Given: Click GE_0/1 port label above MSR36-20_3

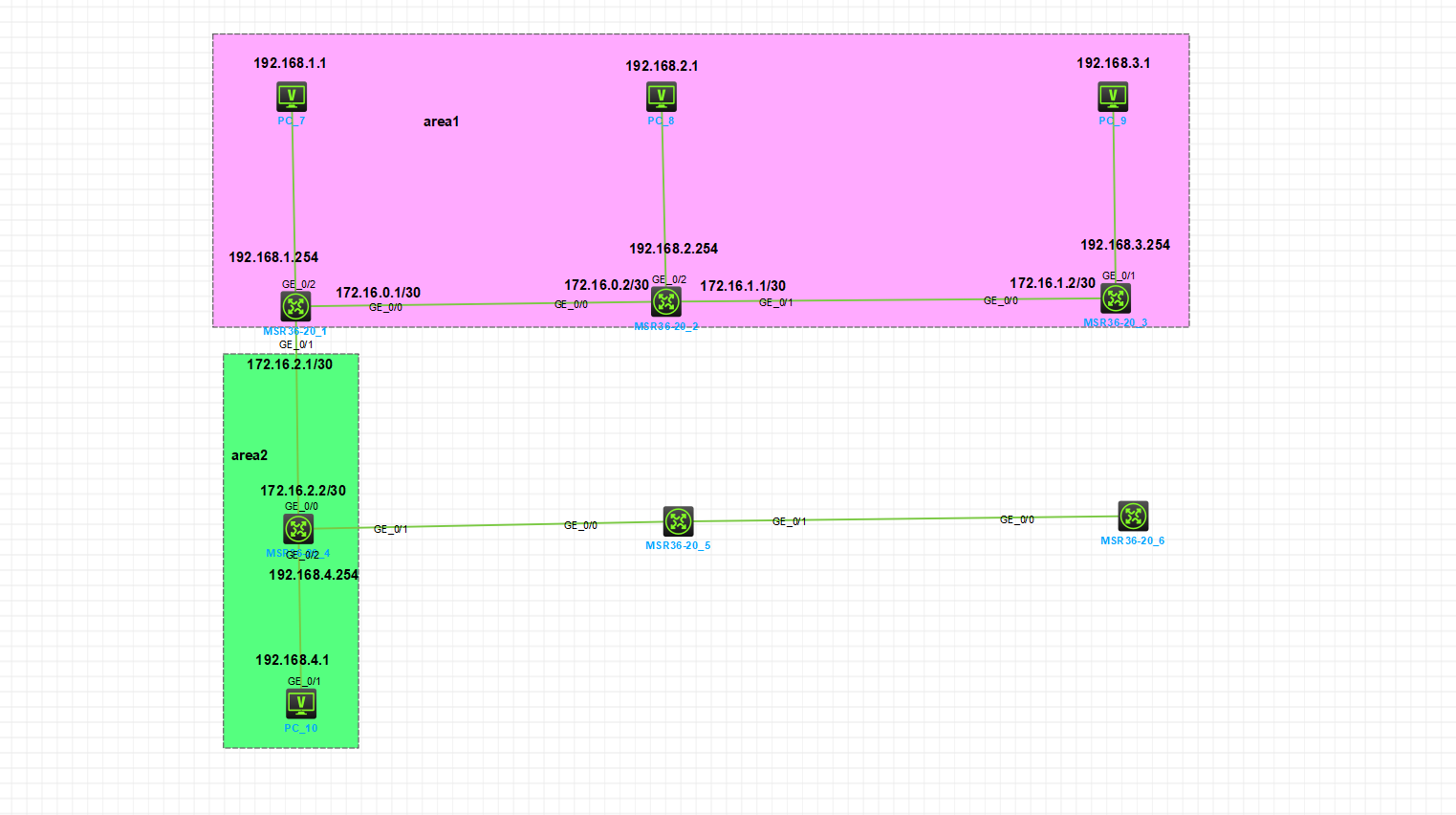Looking at the screenshot, I should (x=1119, y=275).
